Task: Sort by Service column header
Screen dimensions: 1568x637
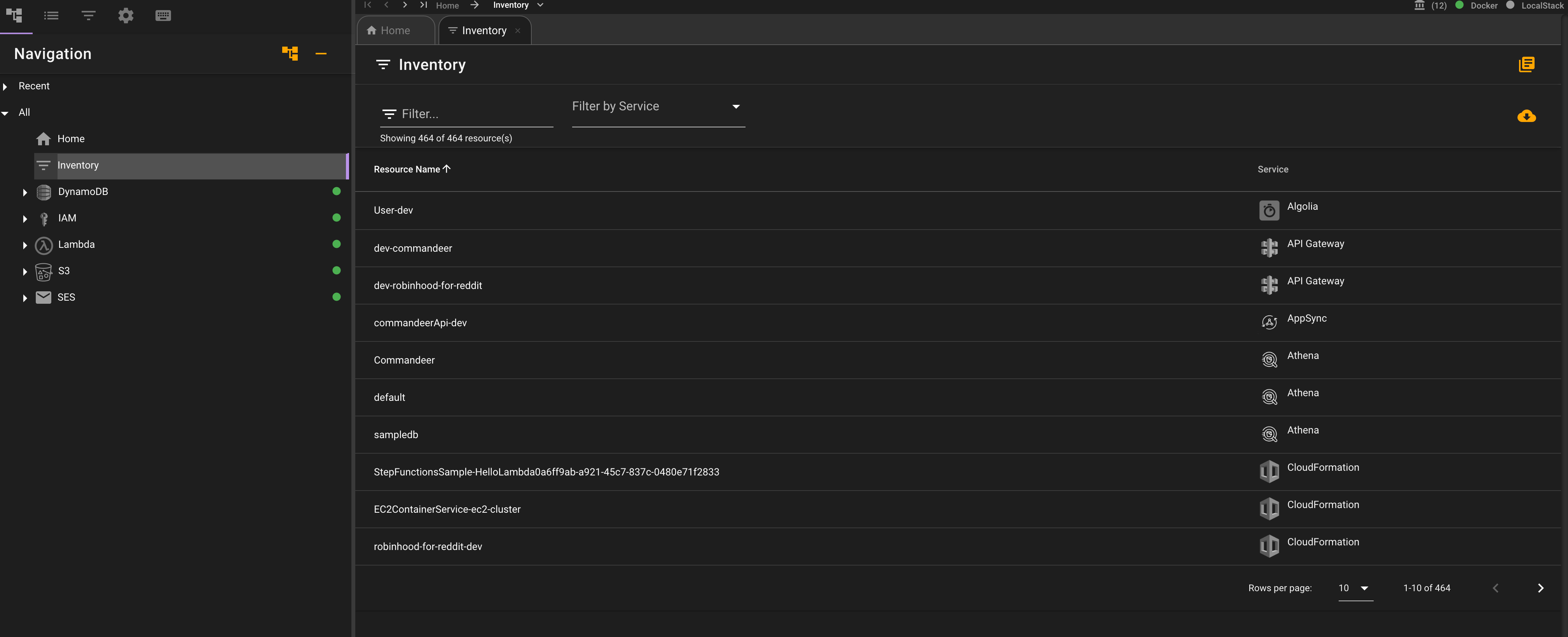Action: [x=1273, y=169]
